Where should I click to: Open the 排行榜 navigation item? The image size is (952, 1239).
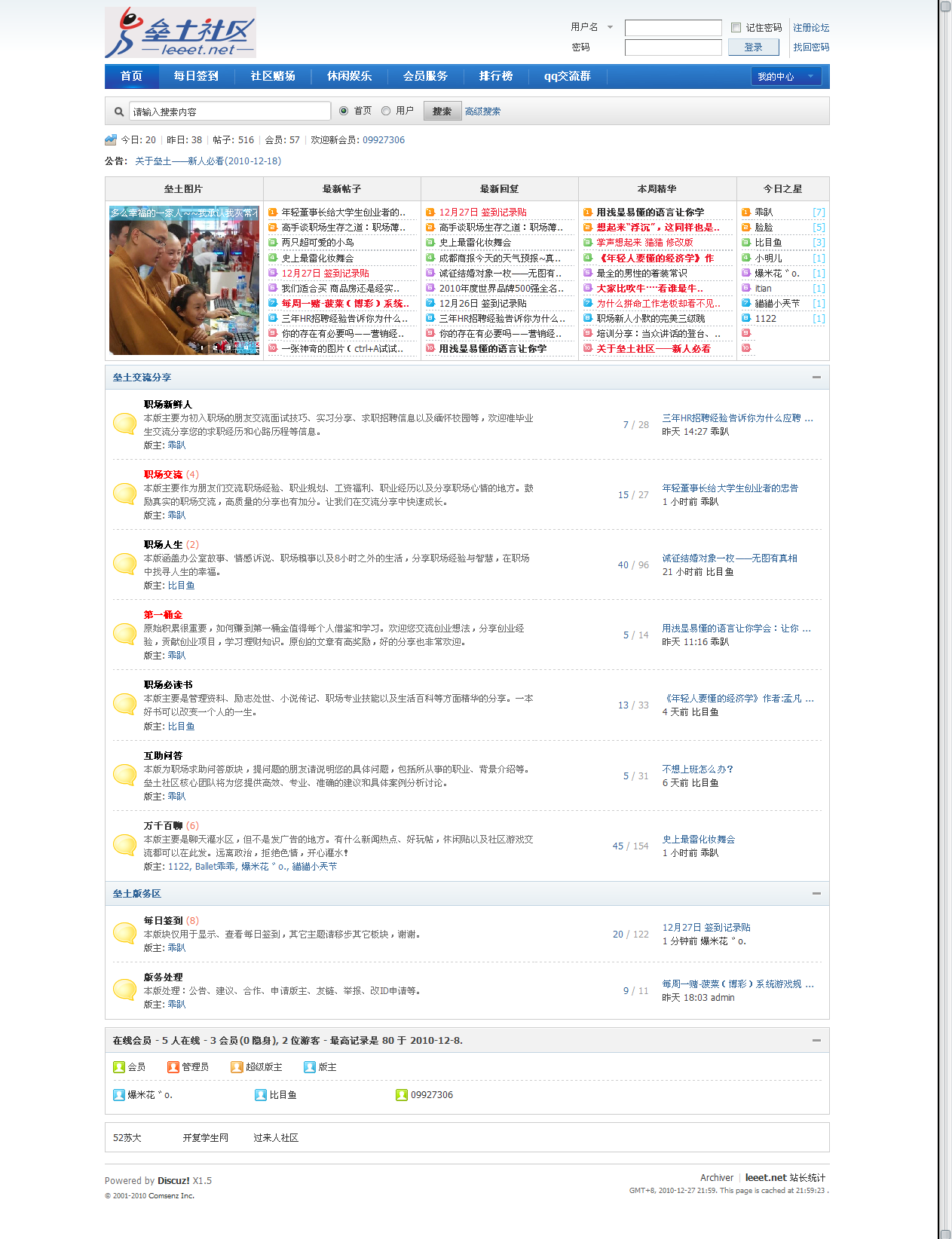click(496, 76)
